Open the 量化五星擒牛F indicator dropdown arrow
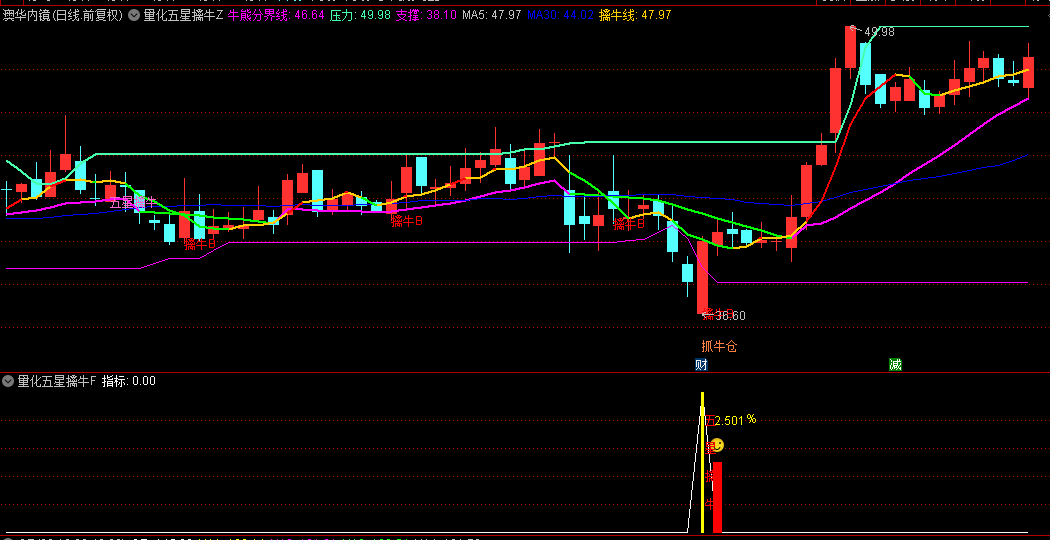The image size is (1050, 540). pos(8,381)
